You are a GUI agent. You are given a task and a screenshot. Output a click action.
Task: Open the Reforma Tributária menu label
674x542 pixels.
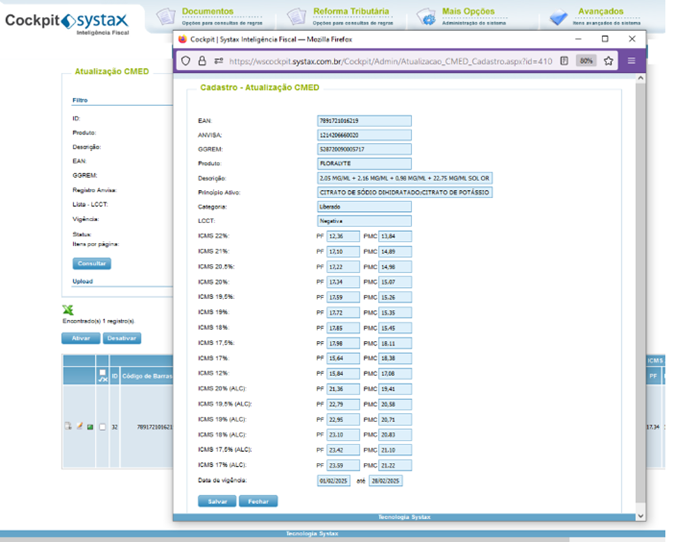[351, 11]
